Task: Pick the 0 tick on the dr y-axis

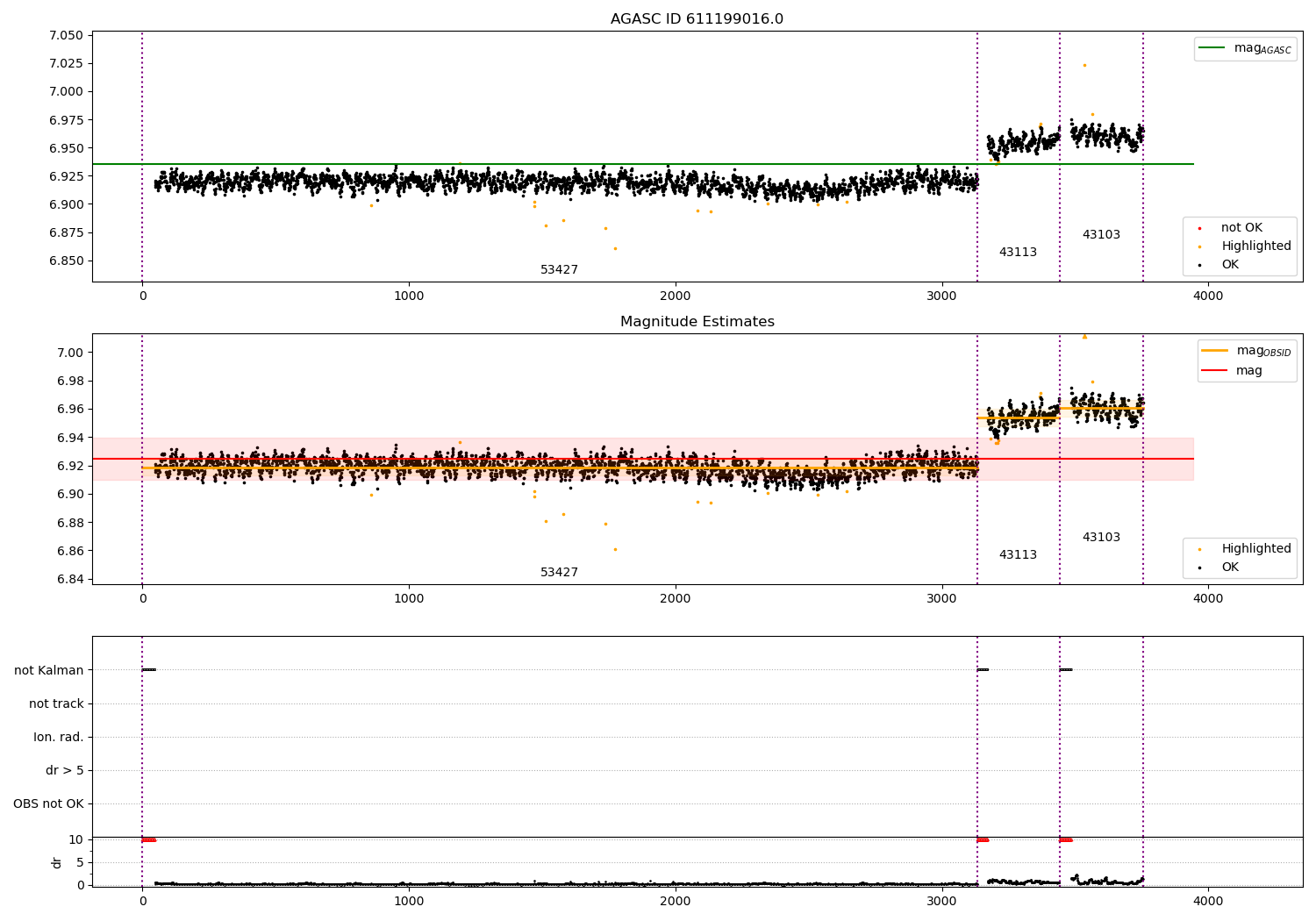Action: [81, 885]
